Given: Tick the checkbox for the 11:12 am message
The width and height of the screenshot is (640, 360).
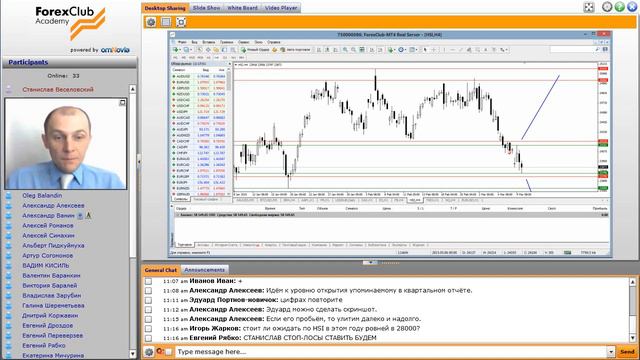Looking at the screenshot, I should click(x=148, y=309).
